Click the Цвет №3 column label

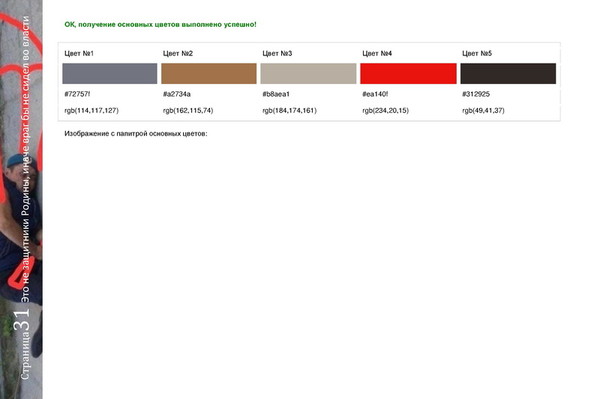coord(277,53)
